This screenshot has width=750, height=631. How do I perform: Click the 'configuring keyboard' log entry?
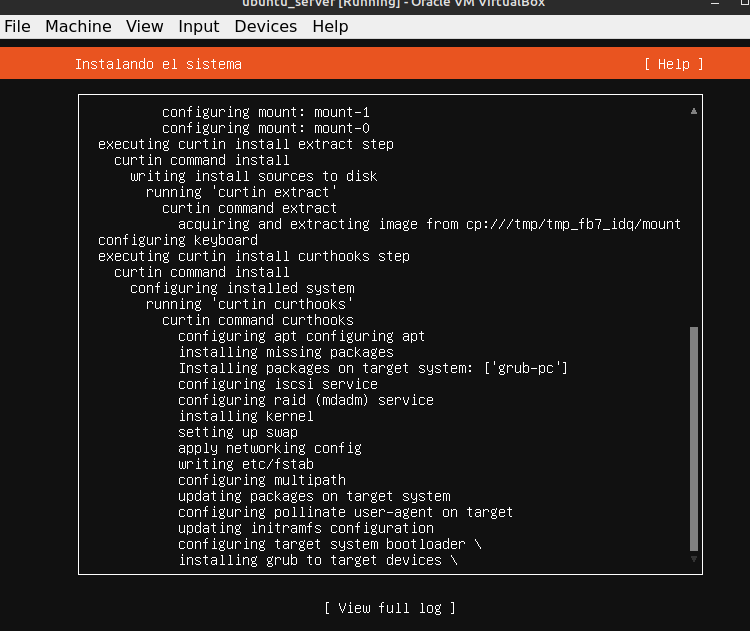[x=177, y=240]
